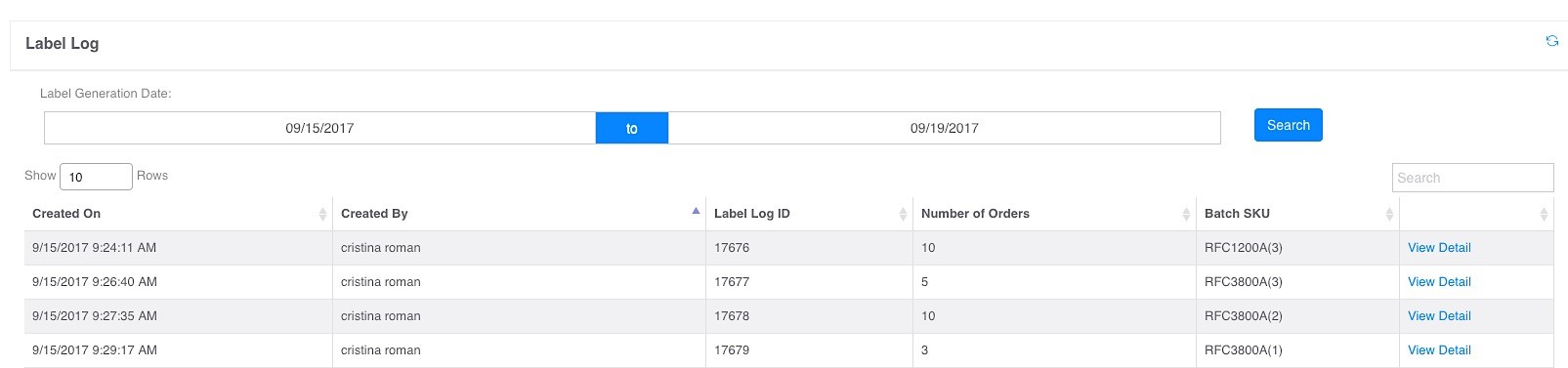Sort by Batch SKU column arrows
This screenshot has width=1568, height=368.
pyautogui.click(x=1389, y=214)
